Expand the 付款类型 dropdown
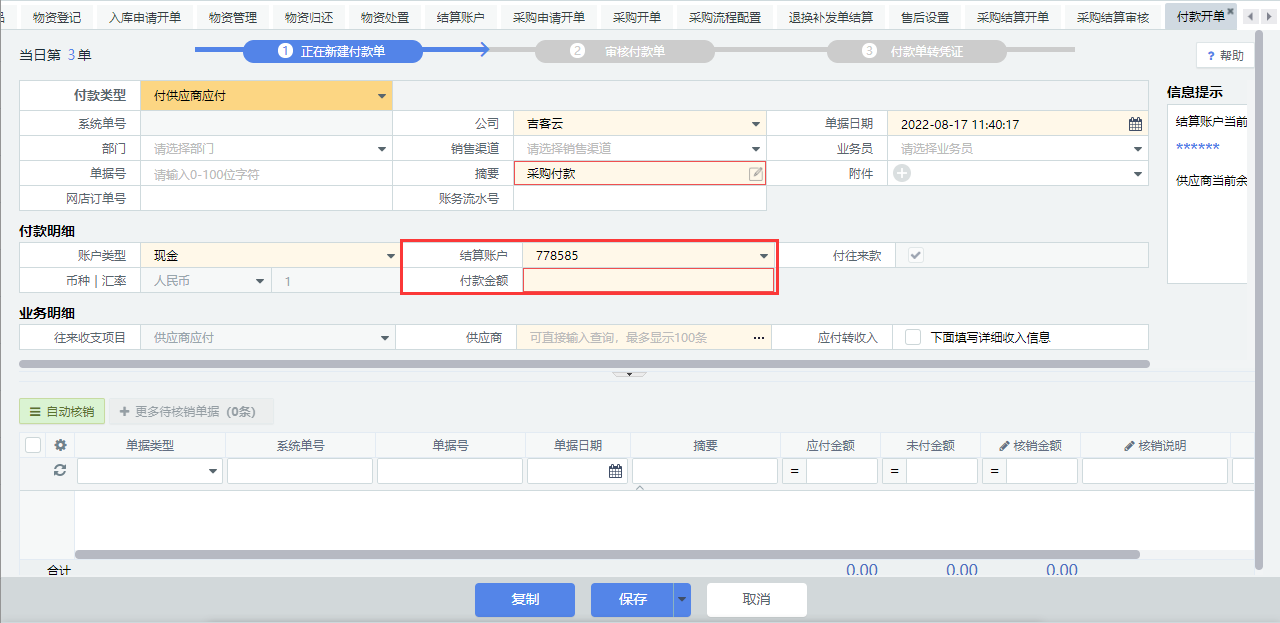Screen dimensions: 1280x623 click(382, 96)
